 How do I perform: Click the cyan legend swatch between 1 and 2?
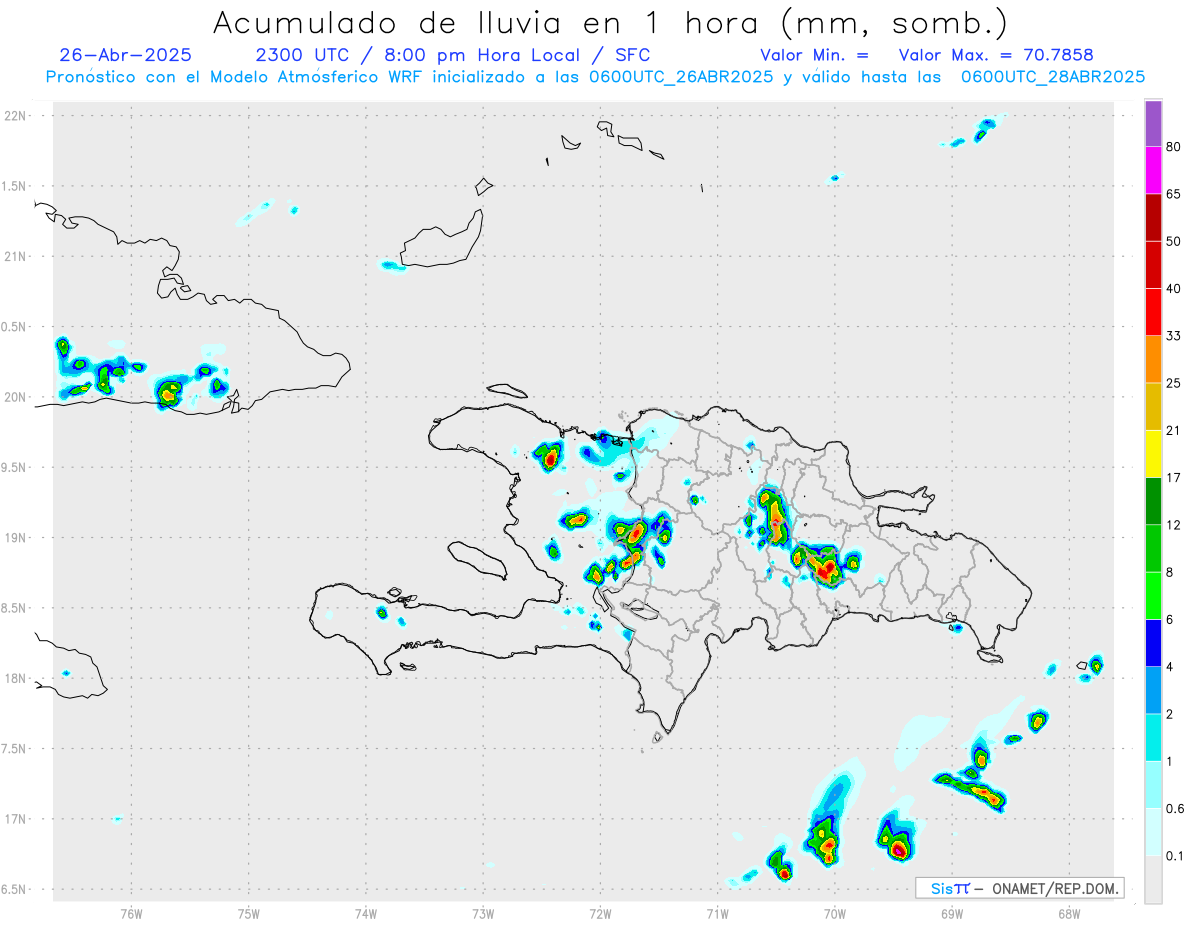pos(1153,737)
